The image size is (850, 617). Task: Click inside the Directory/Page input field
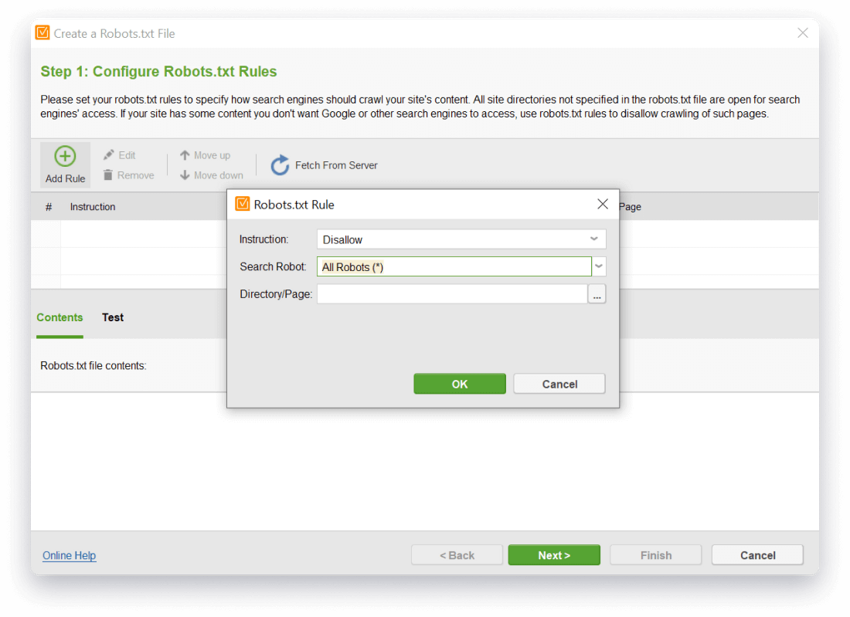[450, 293]
